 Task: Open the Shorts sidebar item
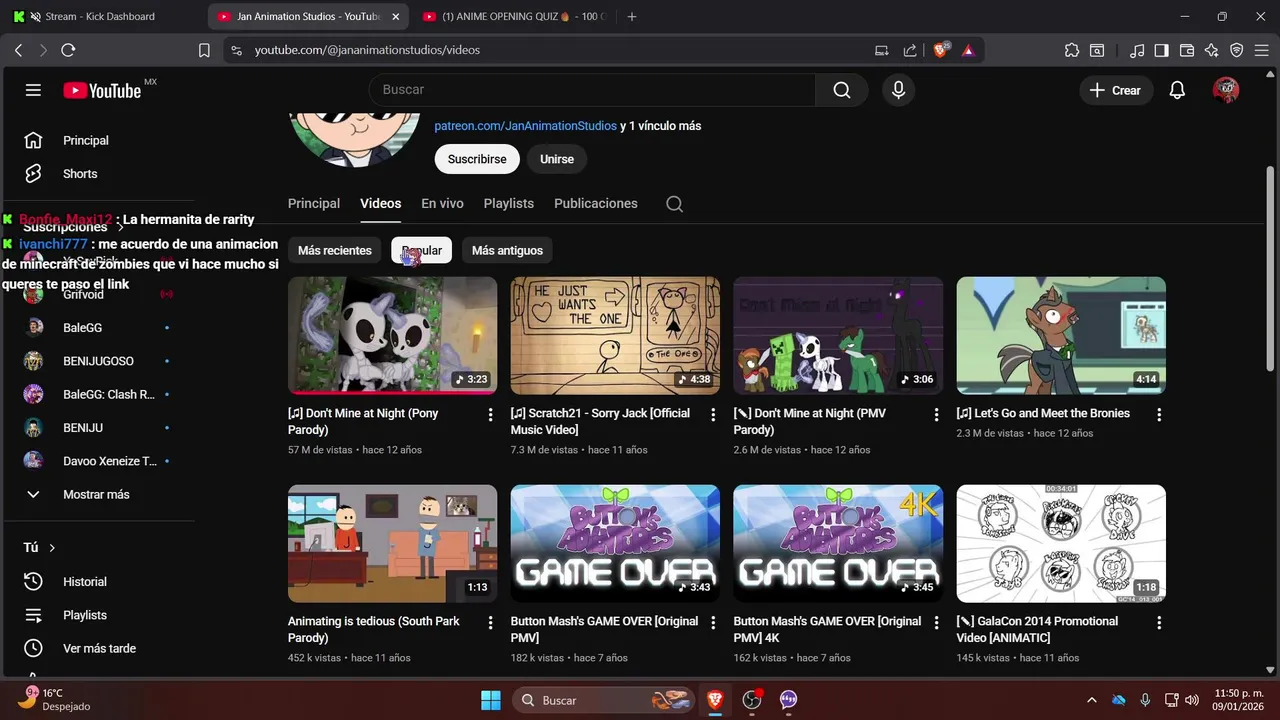coord(80,174)
